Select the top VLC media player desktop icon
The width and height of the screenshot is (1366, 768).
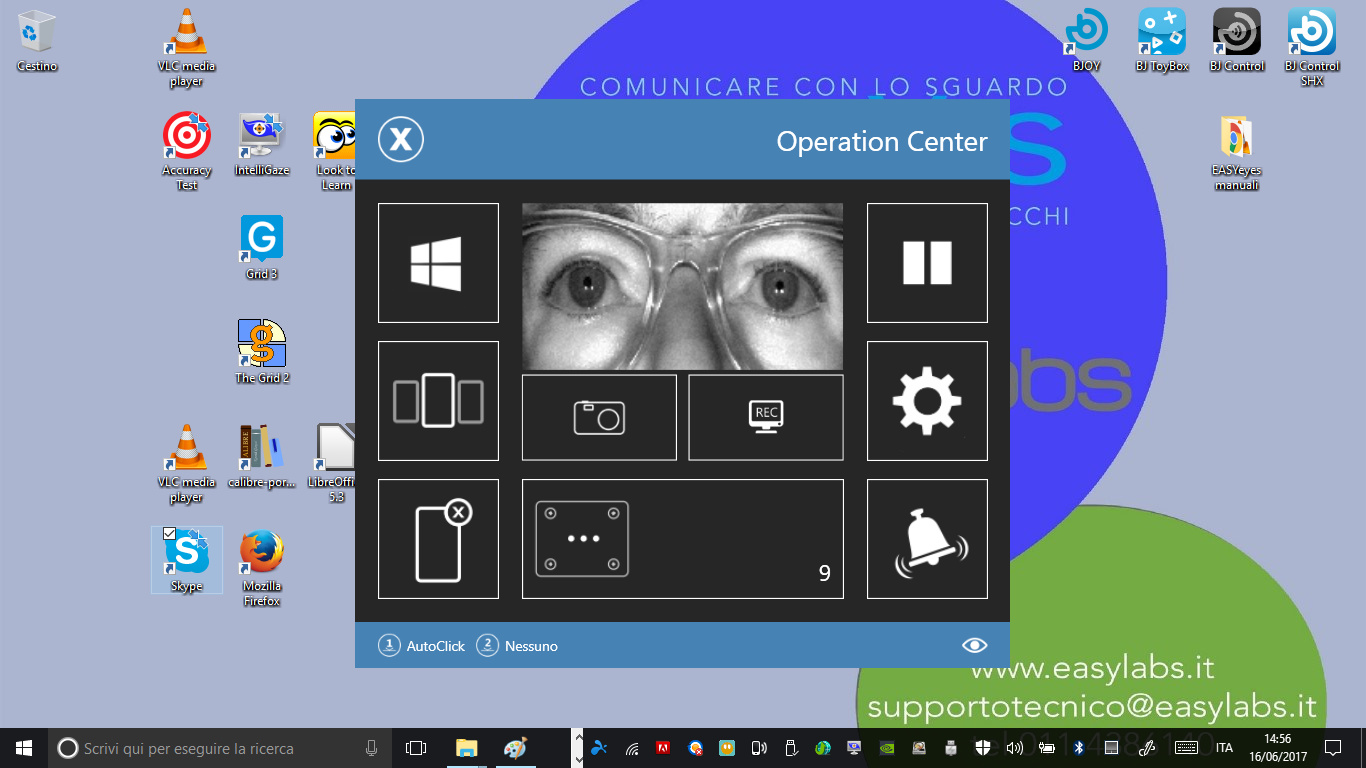click(x=186, y=48)
